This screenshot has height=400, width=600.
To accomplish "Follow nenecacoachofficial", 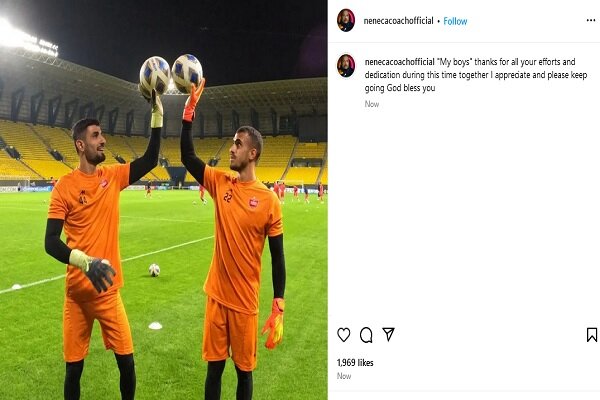I will (455, 21).
